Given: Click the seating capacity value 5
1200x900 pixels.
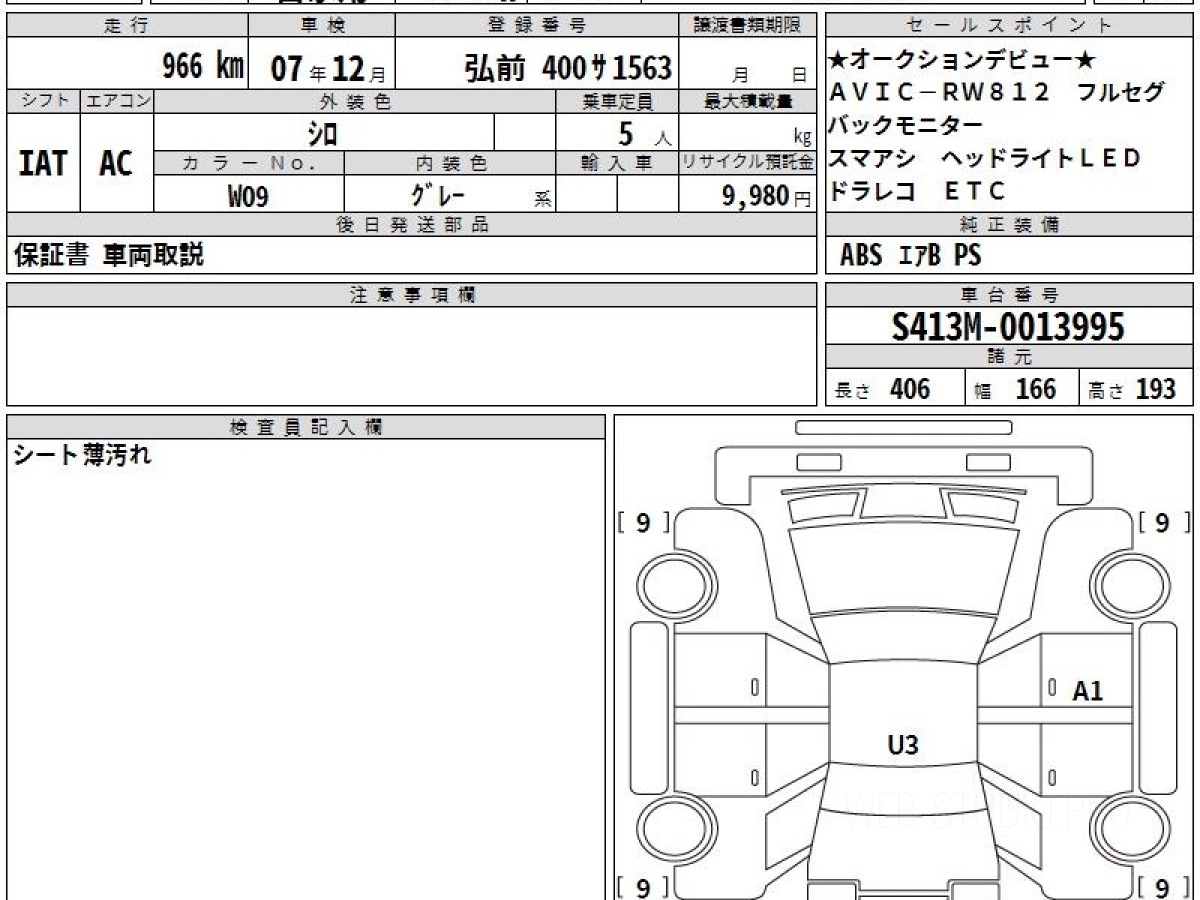Looking at the screenshot, I should 627,132.
